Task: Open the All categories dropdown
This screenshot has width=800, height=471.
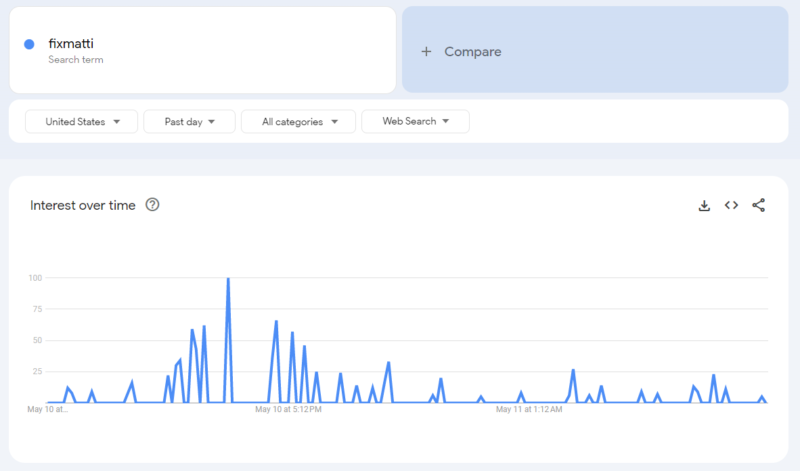Action: click(x=298, y=121)
